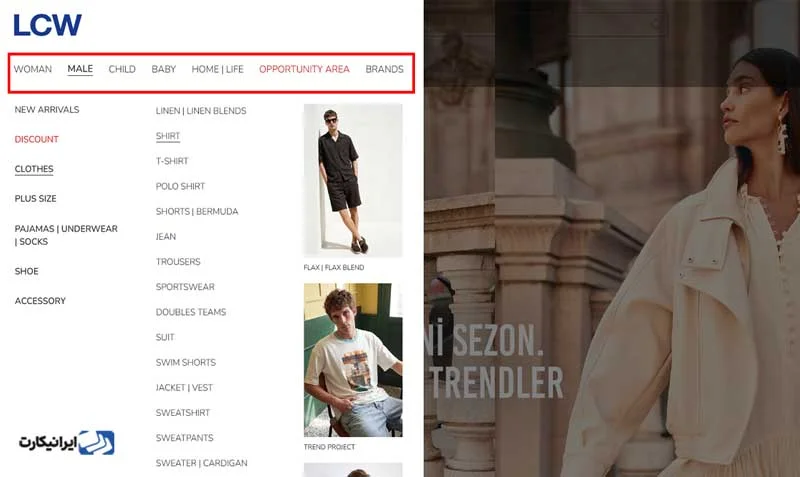Open the WOMAN menu tab
Image resolution: width=800 pixels, height=477 pixels.
(x=33, y=69)
